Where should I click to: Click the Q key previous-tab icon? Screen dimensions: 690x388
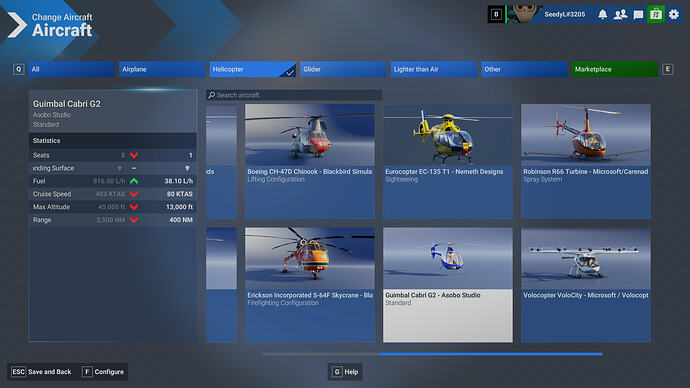pos(18,69)
